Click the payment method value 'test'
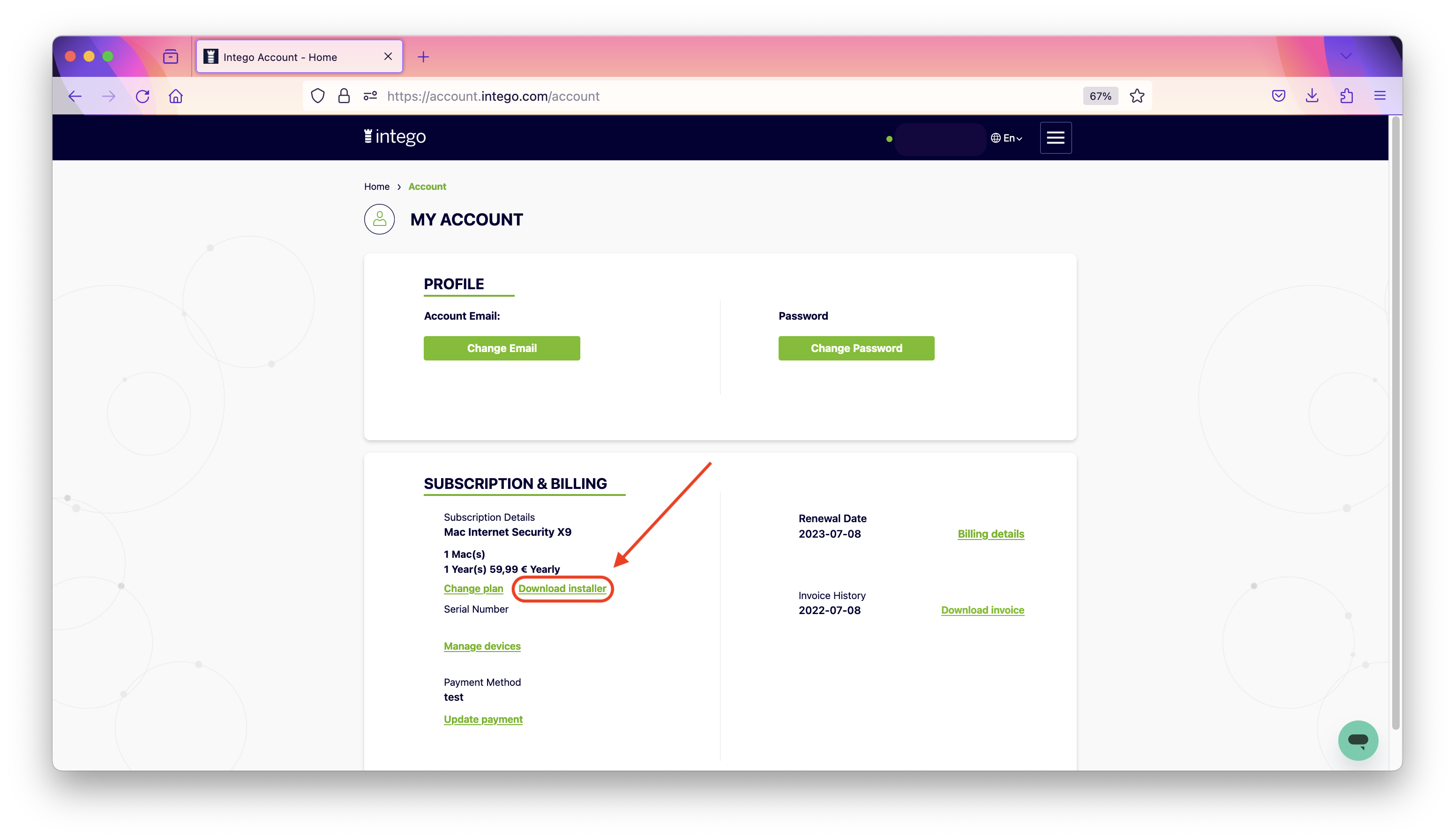 click(x=453, y=697)
